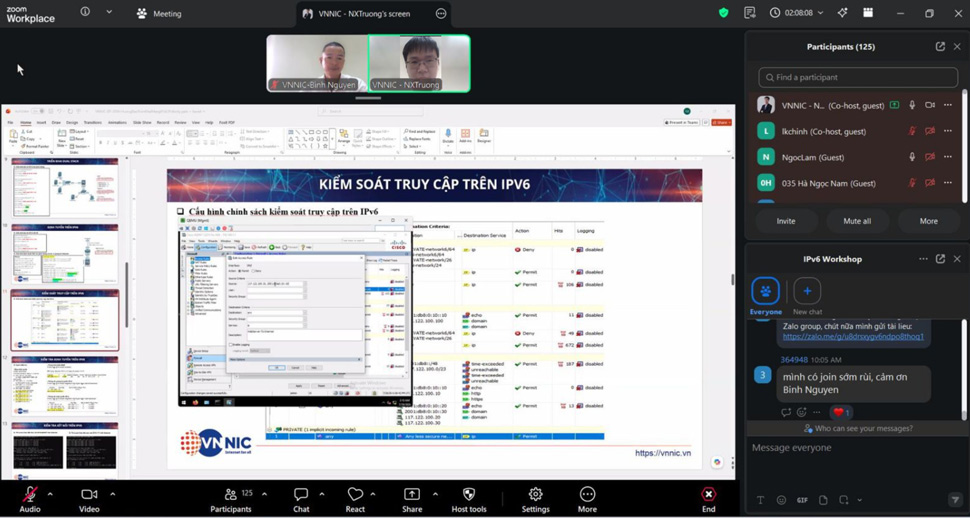Open emoji picker in chat box
The image size is (970, 518).
(781, 500)
